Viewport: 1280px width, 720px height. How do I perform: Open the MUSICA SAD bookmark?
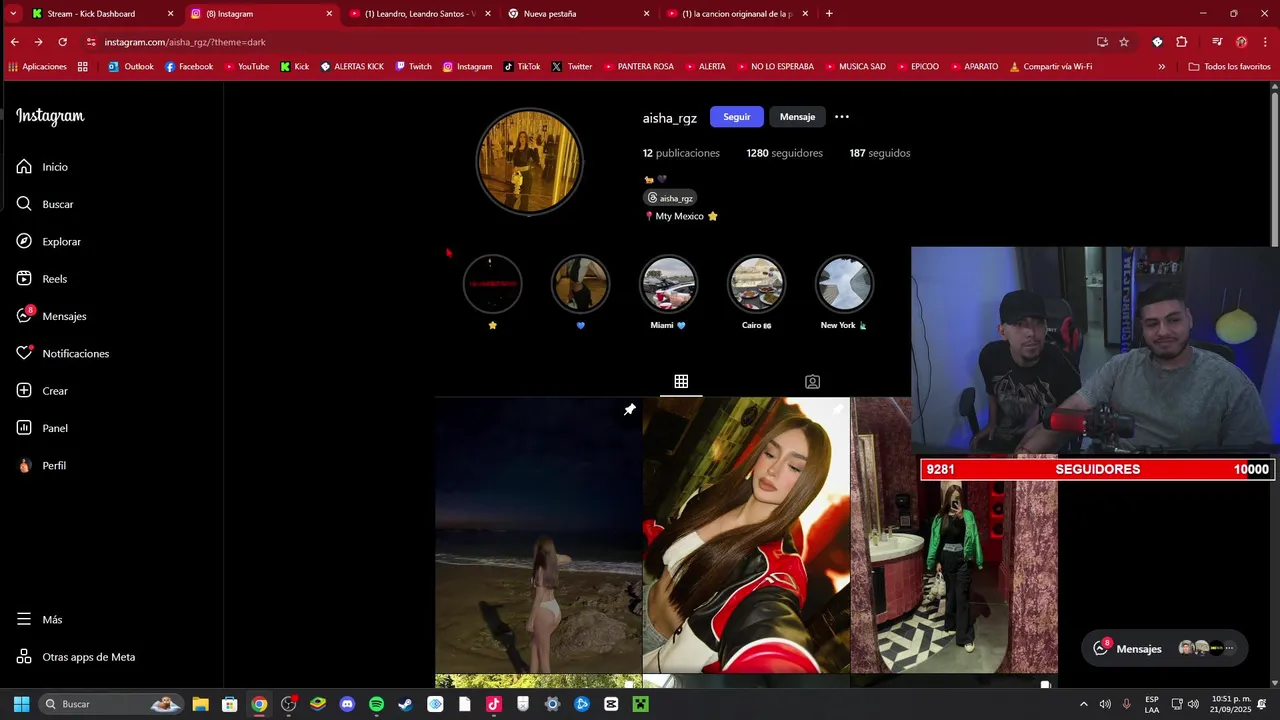tap(855, 67)
